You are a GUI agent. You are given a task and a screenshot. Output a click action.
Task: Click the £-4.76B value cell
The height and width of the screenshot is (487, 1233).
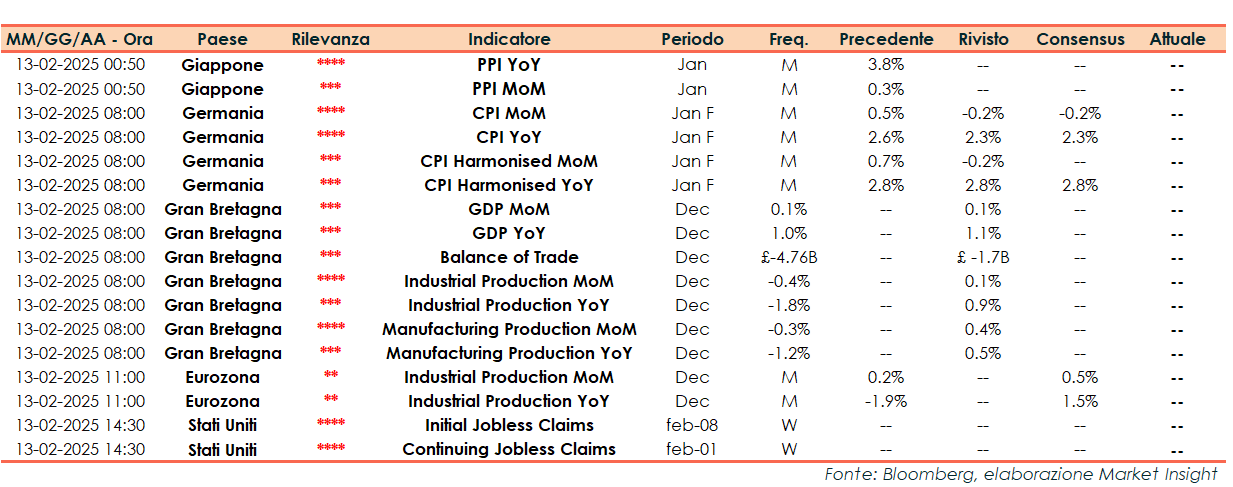[789, 257]
